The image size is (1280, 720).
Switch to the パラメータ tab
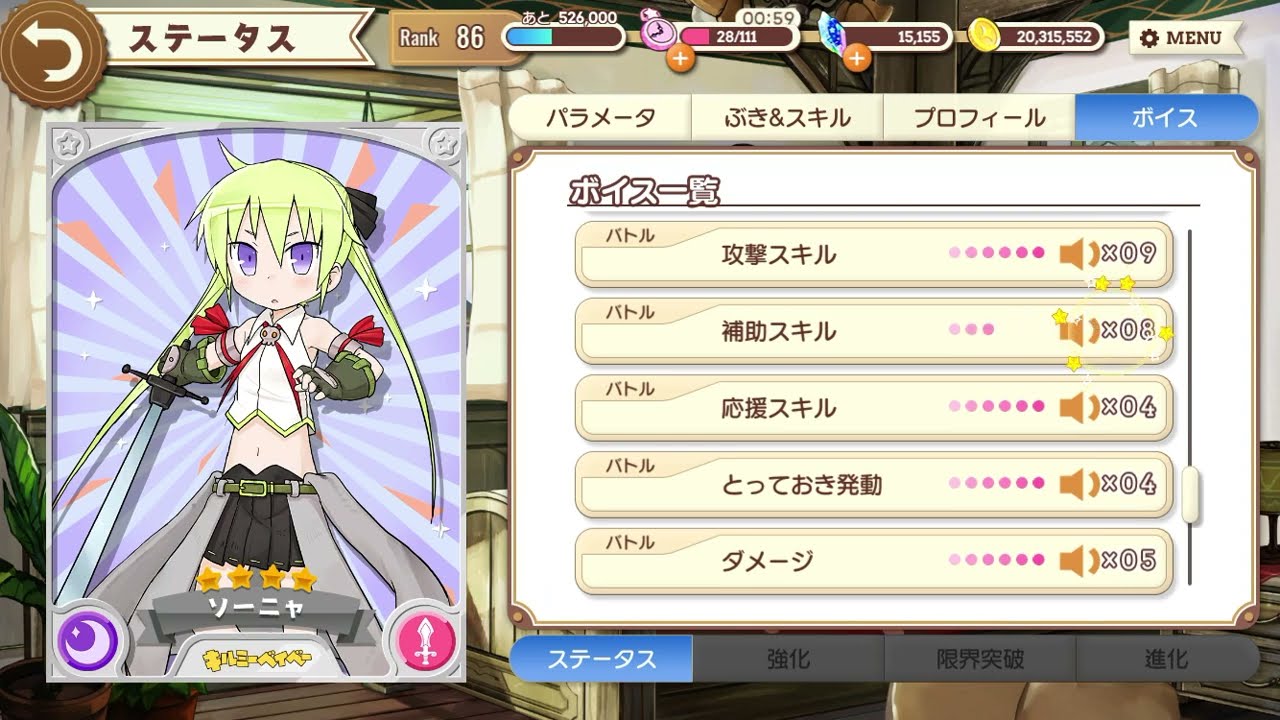point(600,118)
